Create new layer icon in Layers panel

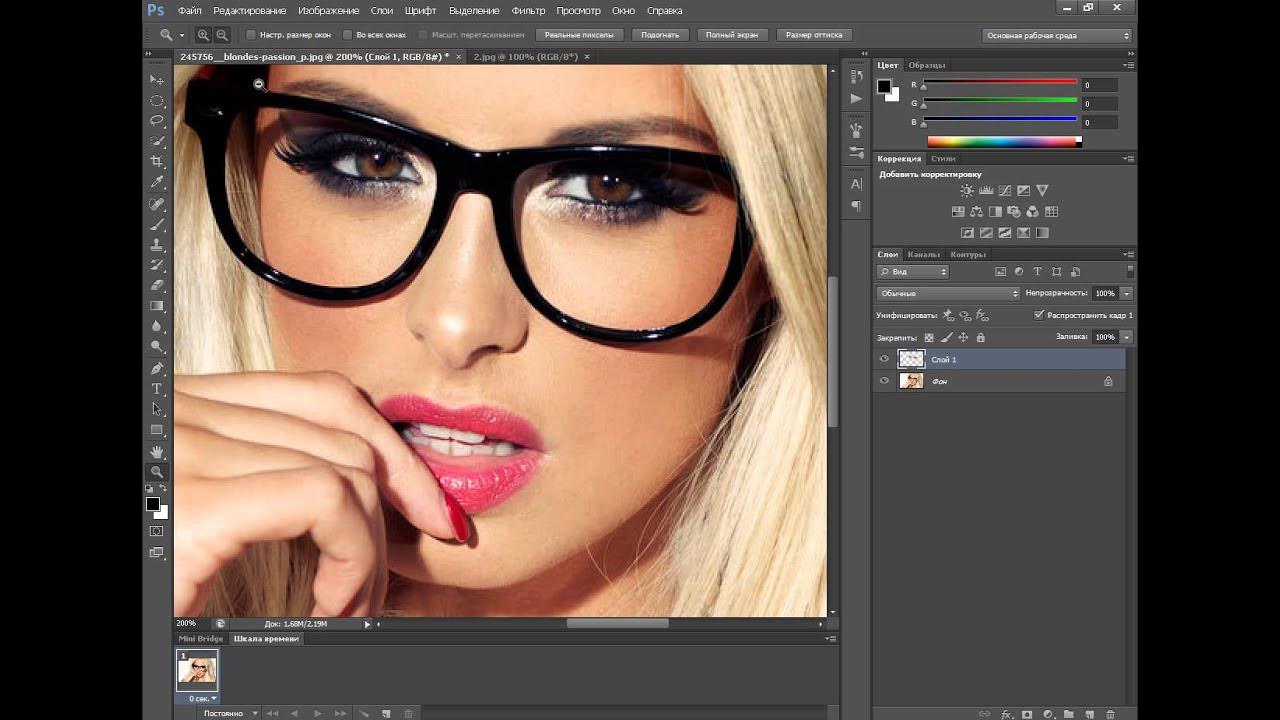click(1089, 714)
